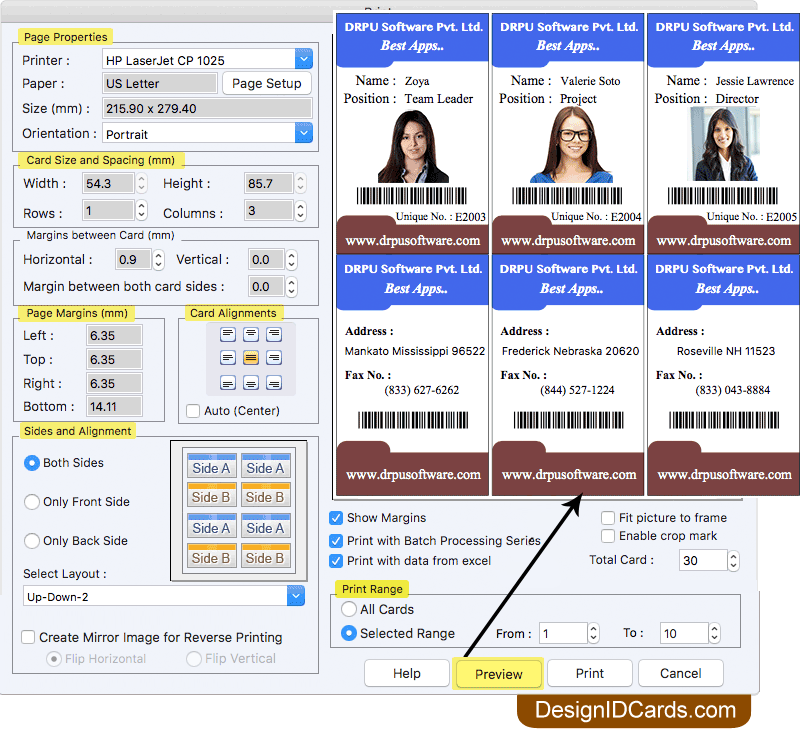Uncheck Show Margins
Screen dimensions: 802x729
pyautogui.click(x=336, y=518)
